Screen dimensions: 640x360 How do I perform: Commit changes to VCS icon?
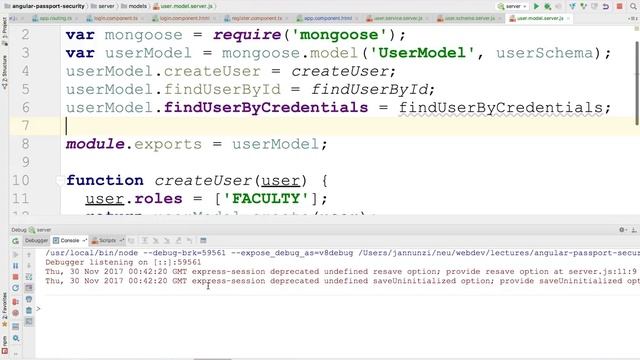pos(584,7)
